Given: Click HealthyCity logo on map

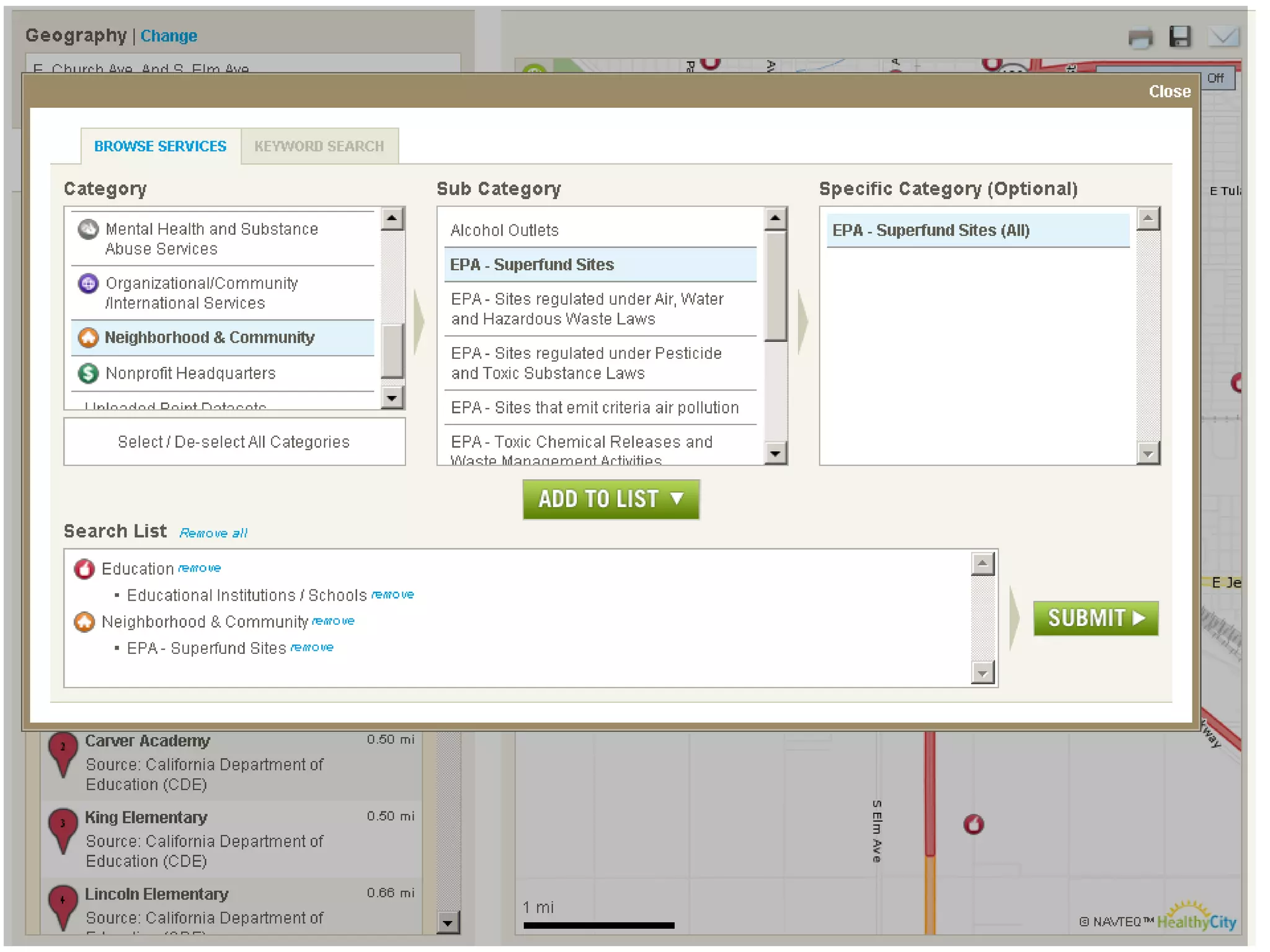Looking at the screenshot, I should (x=1196, y=917).
